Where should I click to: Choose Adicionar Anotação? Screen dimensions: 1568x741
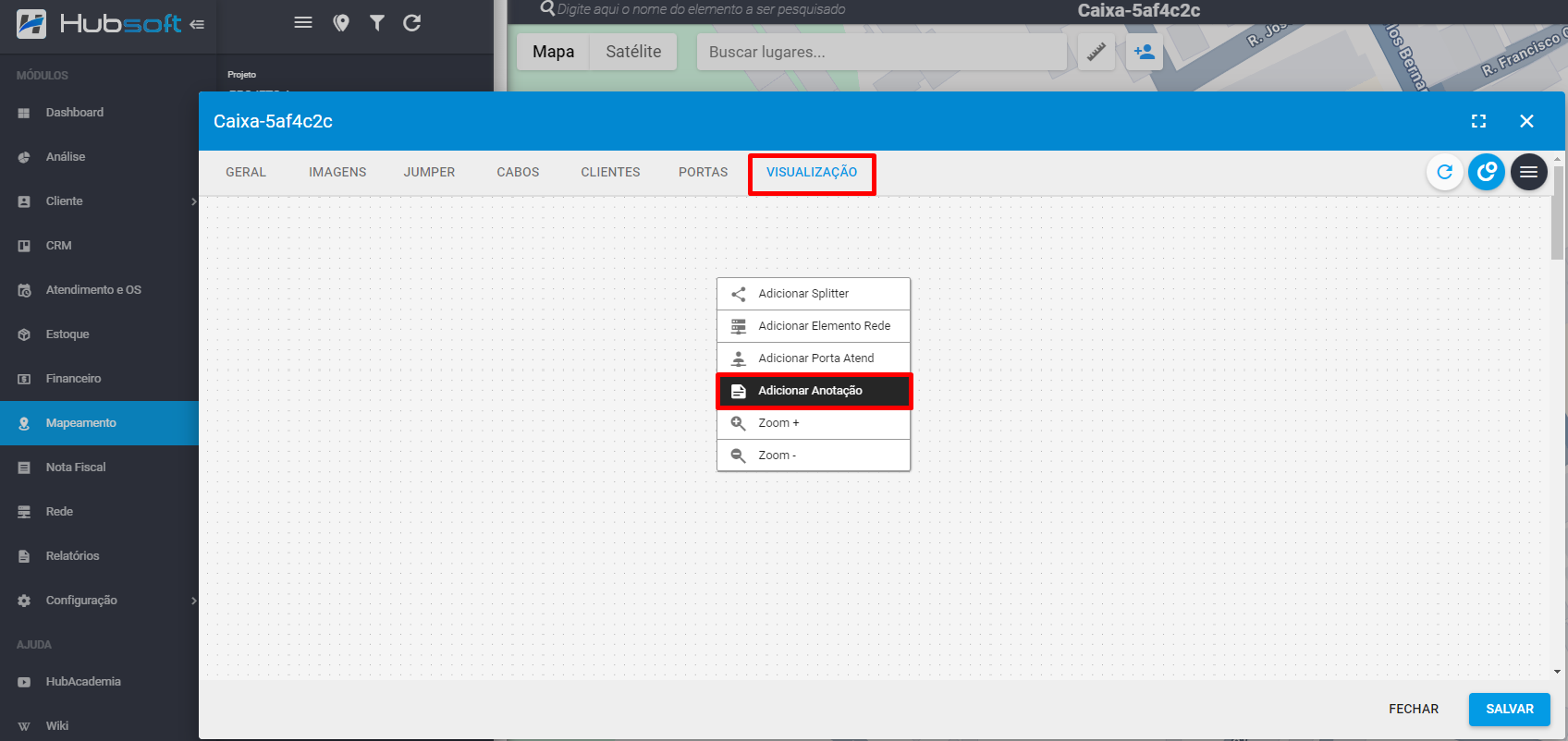(x=814, y=391)
